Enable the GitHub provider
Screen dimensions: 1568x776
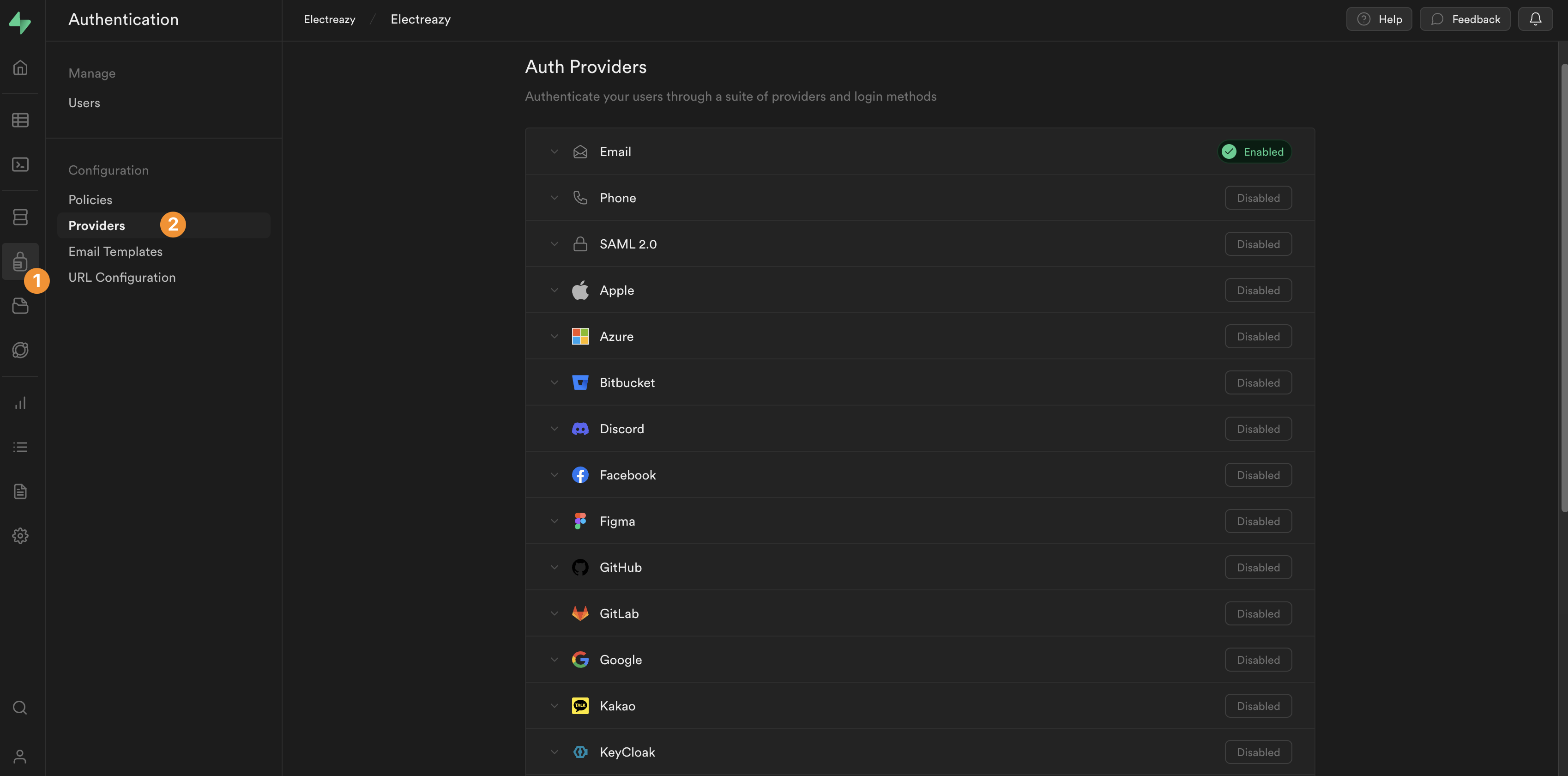click(1258, 567)
